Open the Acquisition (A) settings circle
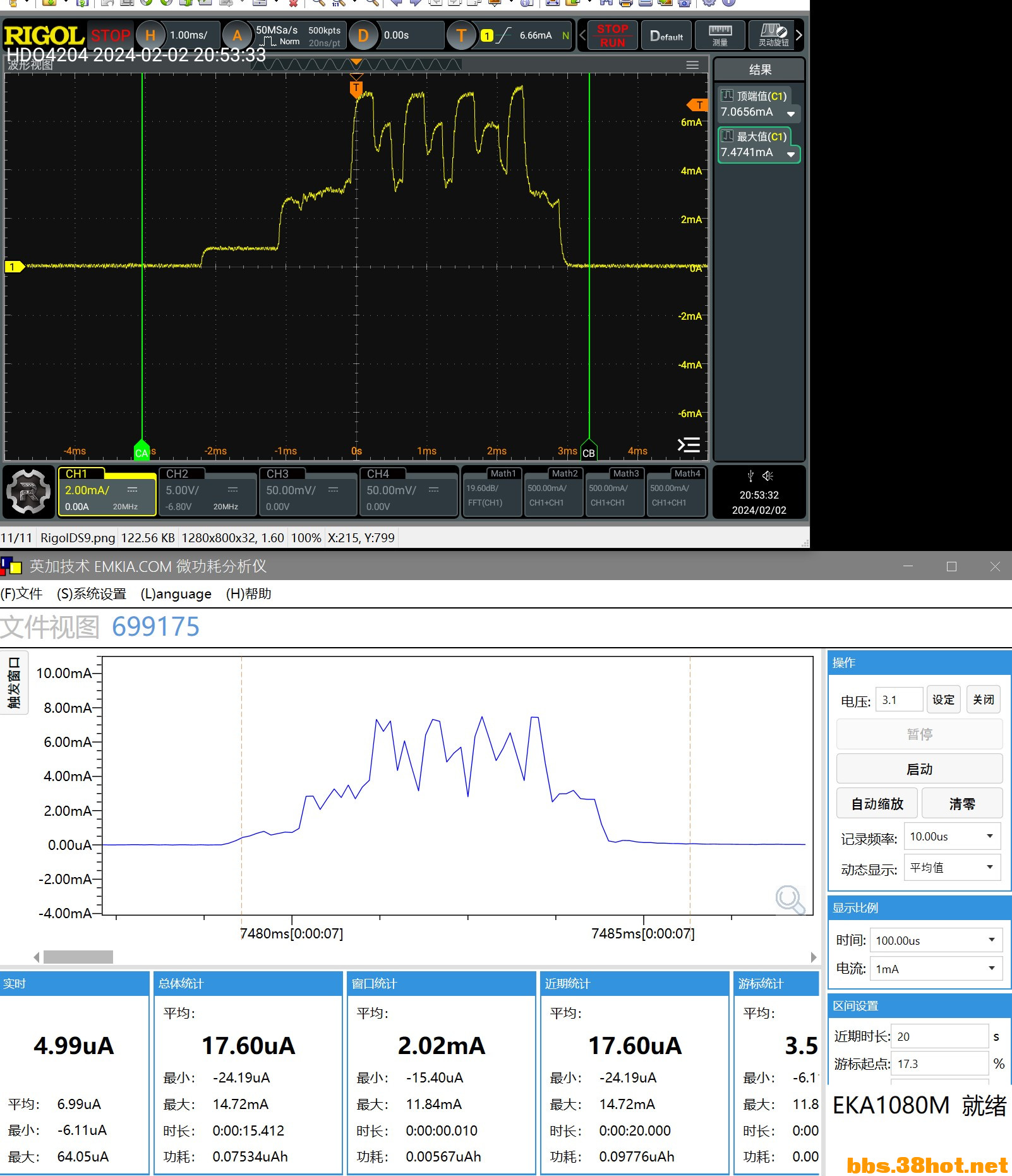 click(237, 35)
